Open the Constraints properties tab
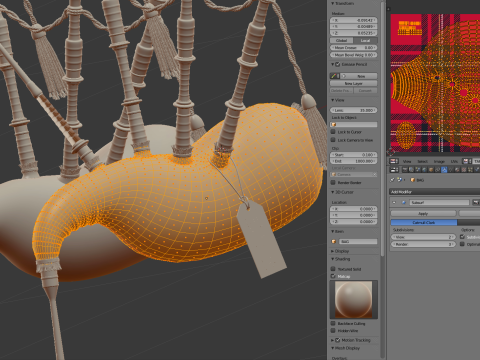 [438, 170]
